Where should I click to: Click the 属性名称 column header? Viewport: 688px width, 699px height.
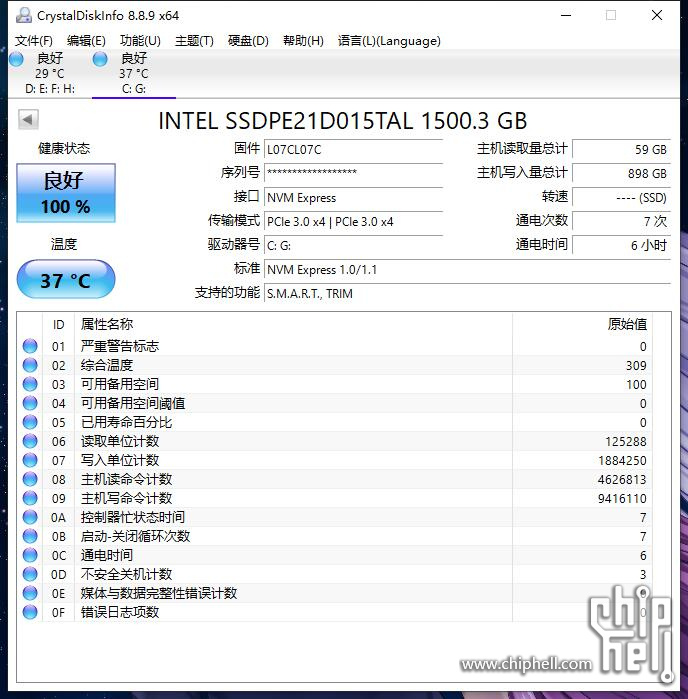(x=293, y=325)
